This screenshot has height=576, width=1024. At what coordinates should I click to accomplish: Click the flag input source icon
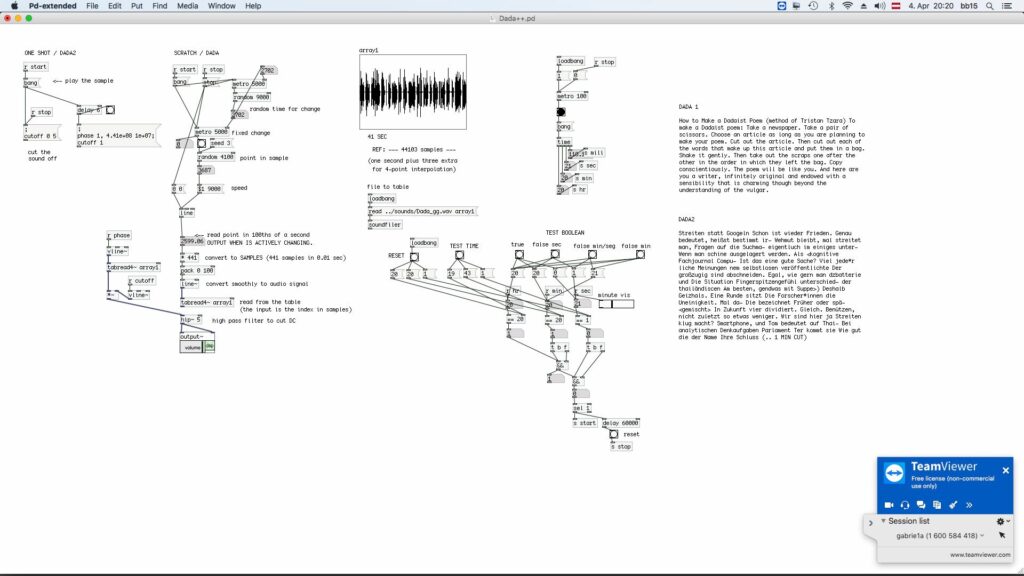click(896, 6)
